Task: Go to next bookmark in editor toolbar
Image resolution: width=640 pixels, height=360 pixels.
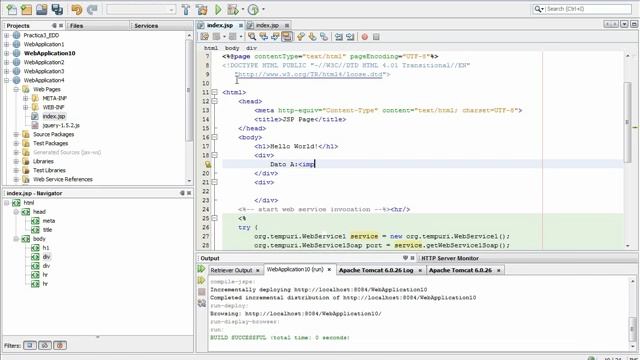Action: (312, 37)
